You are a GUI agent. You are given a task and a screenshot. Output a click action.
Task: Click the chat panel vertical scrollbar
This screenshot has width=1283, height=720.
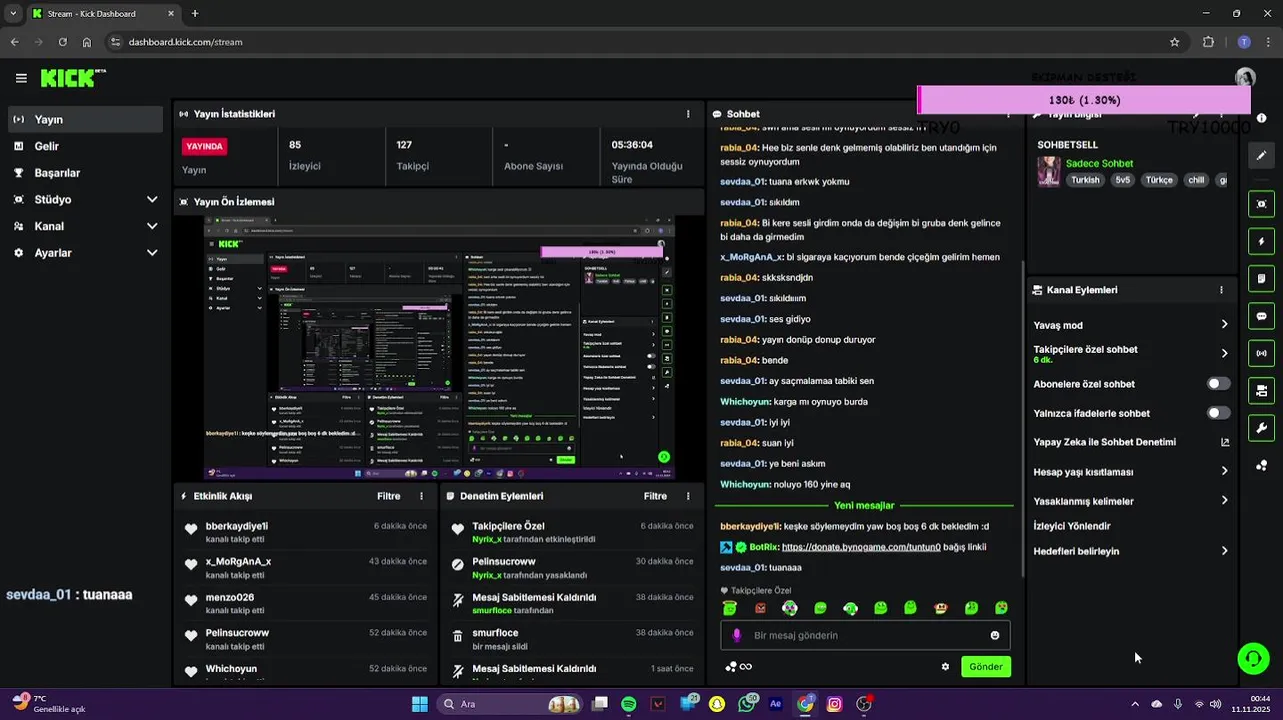point(1021,418)
